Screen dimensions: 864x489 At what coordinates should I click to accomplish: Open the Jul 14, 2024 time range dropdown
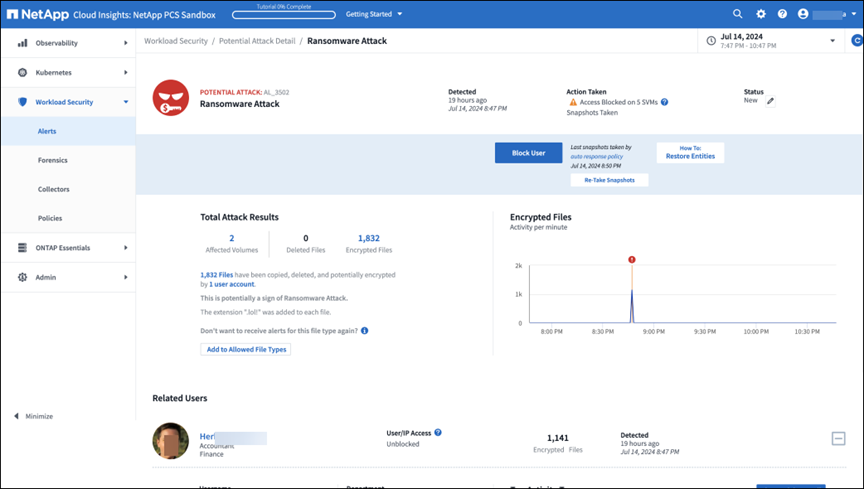[x=832, y=41]
